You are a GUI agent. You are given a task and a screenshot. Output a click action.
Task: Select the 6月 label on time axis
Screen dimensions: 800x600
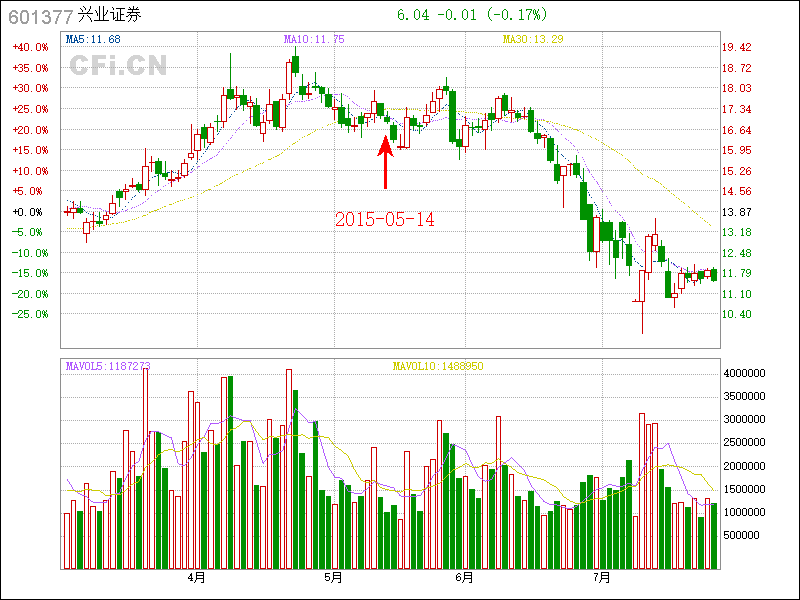(464, 578)
